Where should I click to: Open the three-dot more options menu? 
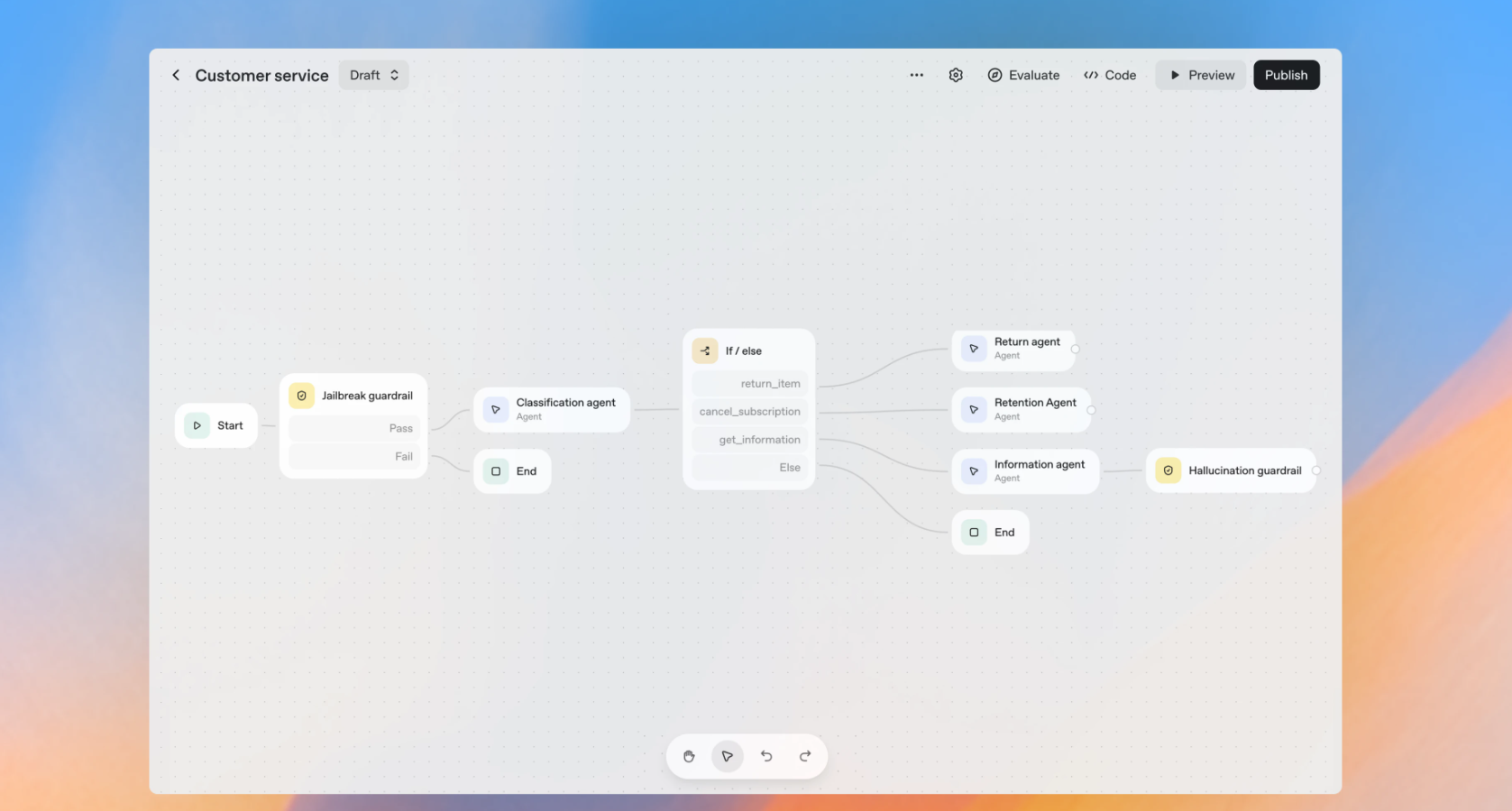[916, 75]
